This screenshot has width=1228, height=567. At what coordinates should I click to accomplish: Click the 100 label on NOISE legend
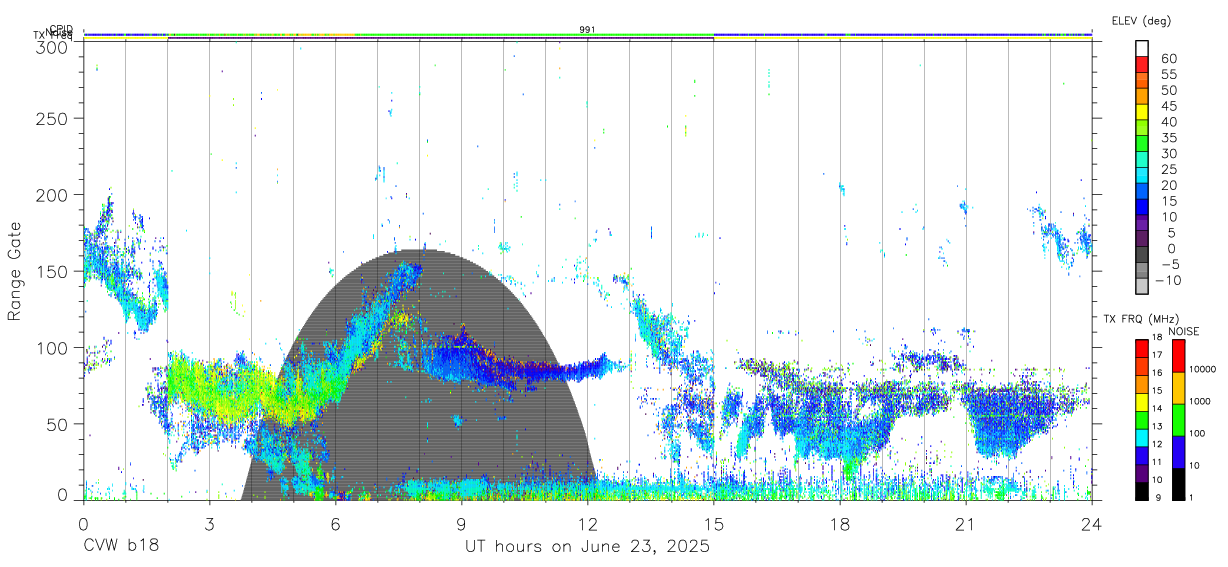1199,433
